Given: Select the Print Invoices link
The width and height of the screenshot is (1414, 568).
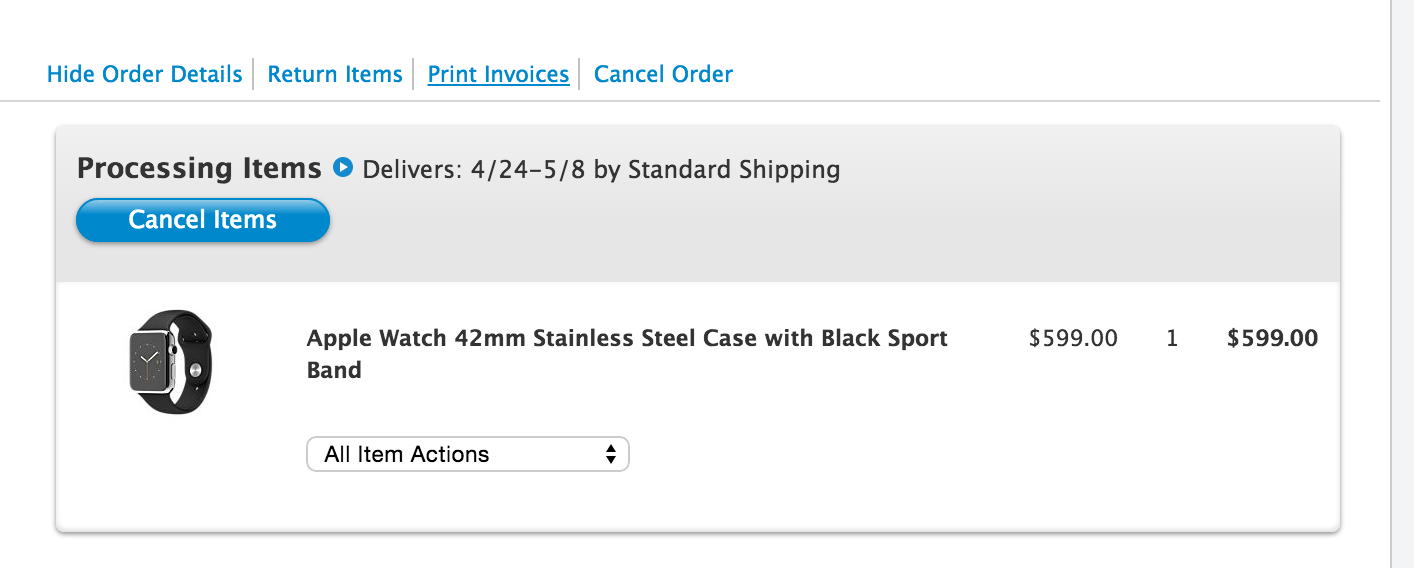Looking at the screenshot, I should click(x=498, y=74).
